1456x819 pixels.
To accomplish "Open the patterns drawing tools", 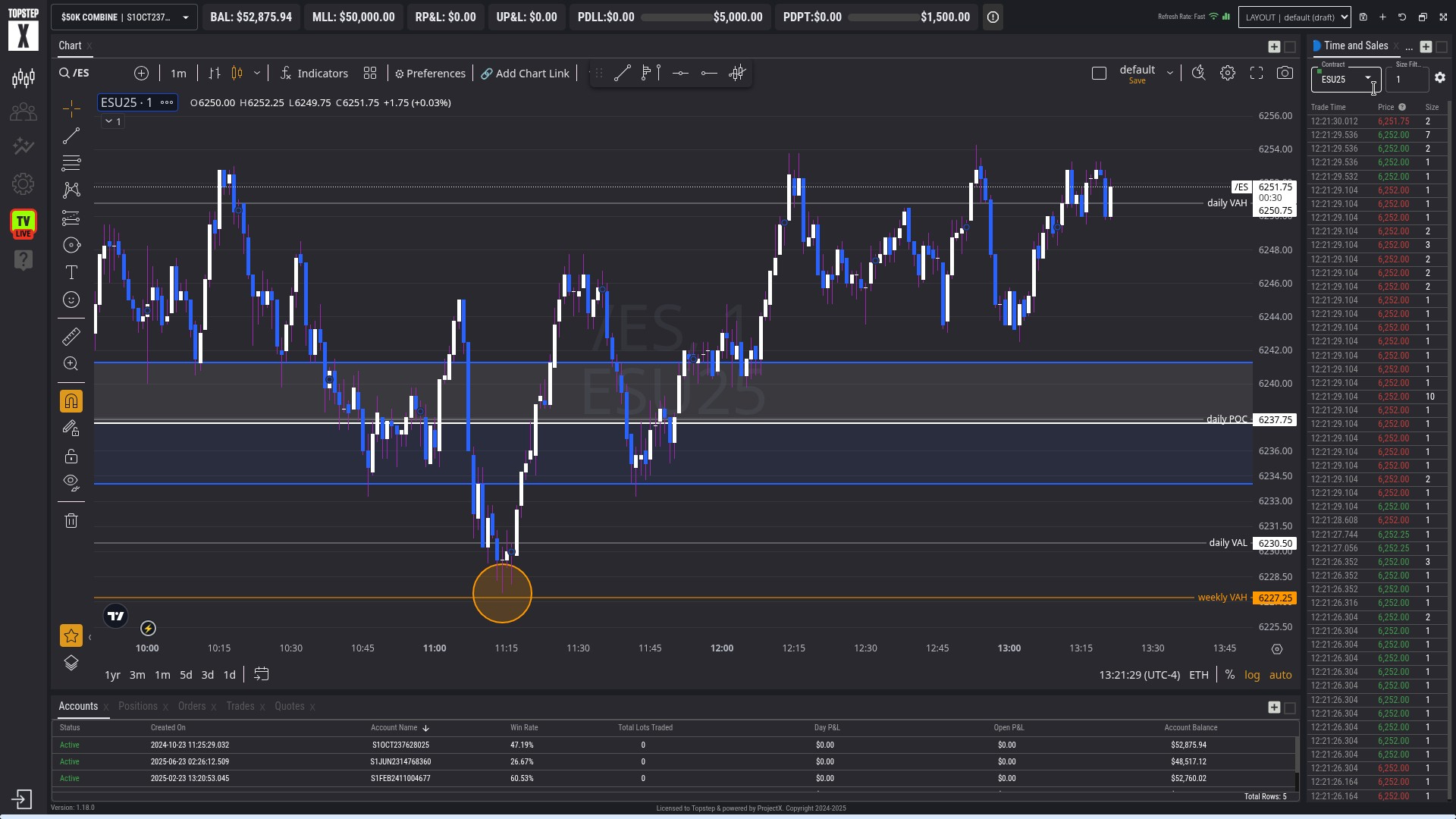I will (71, 190).
